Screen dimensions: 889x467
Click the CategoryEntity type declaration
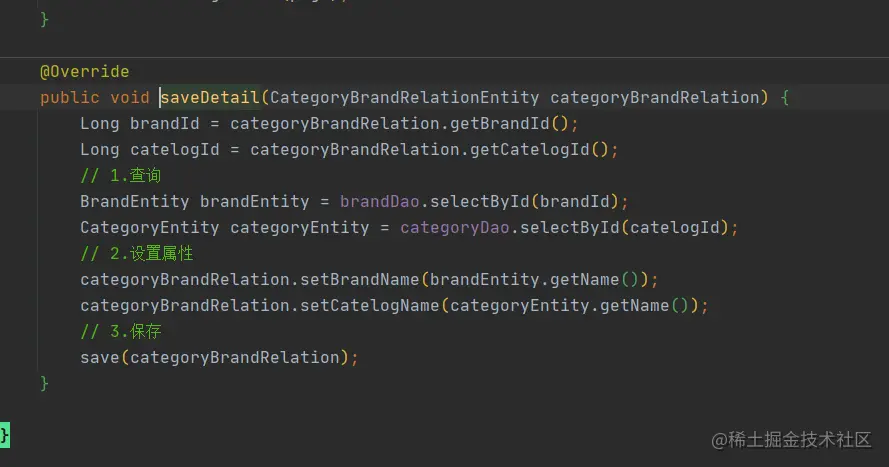(x=150, y=227)
